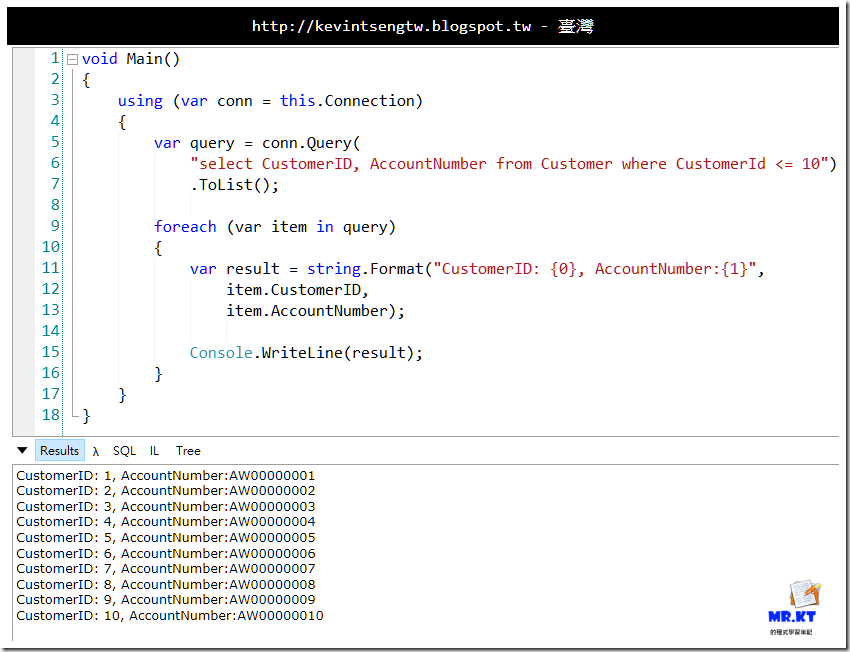Click the 'foreach' keyword

click(185, 227)
